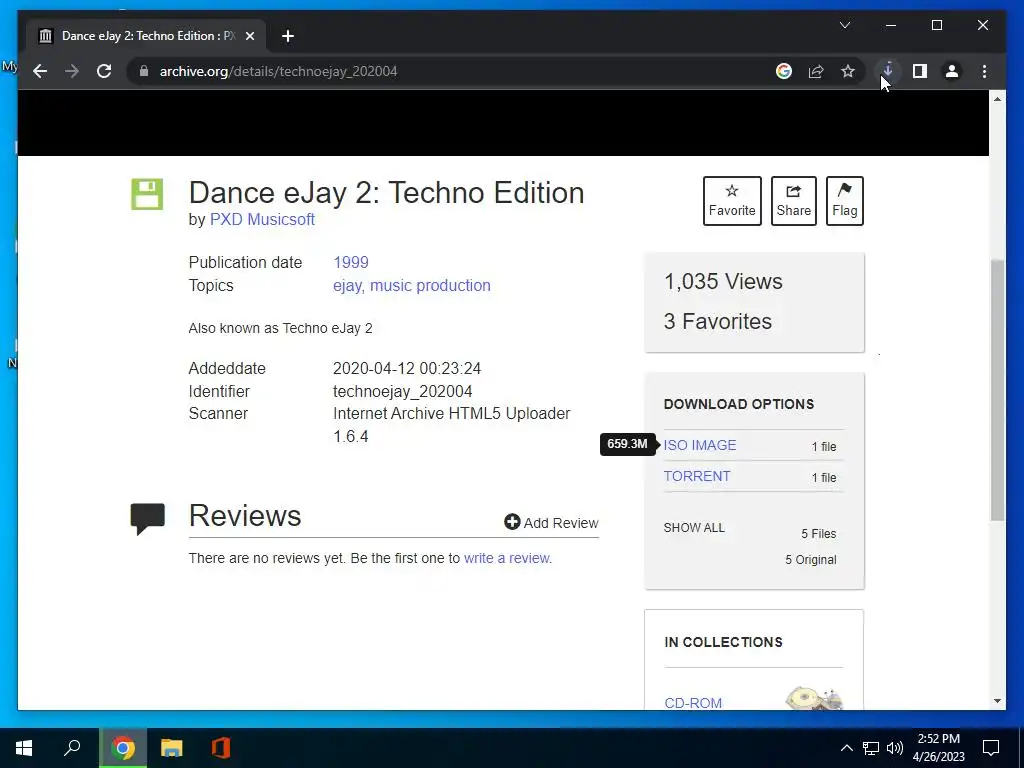Click the 5 Original files text
The image size is (1024, 768).
(x=810, y=560)
